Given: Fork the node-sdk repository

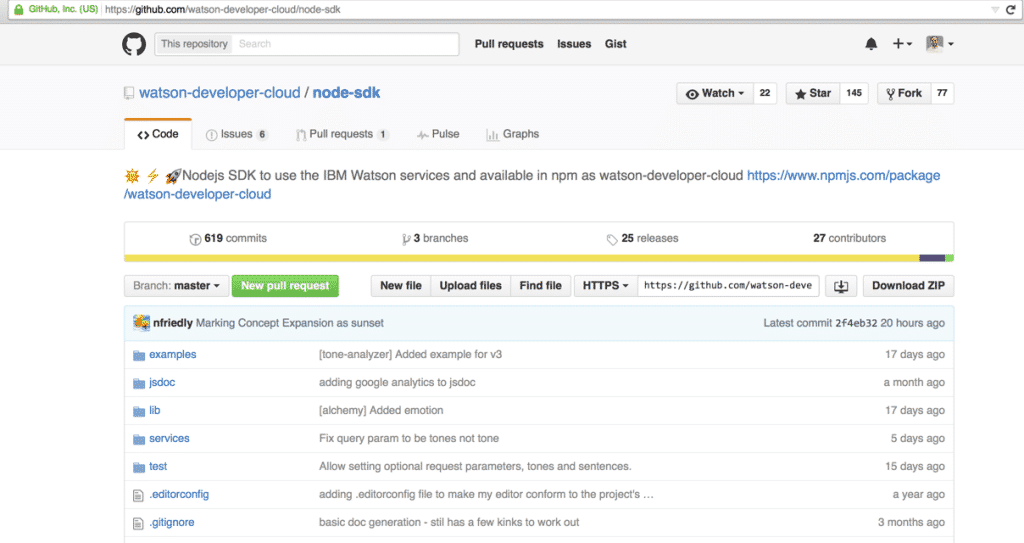Looking at the screenshot, I should pyautogui.click(x=904, y=93).
